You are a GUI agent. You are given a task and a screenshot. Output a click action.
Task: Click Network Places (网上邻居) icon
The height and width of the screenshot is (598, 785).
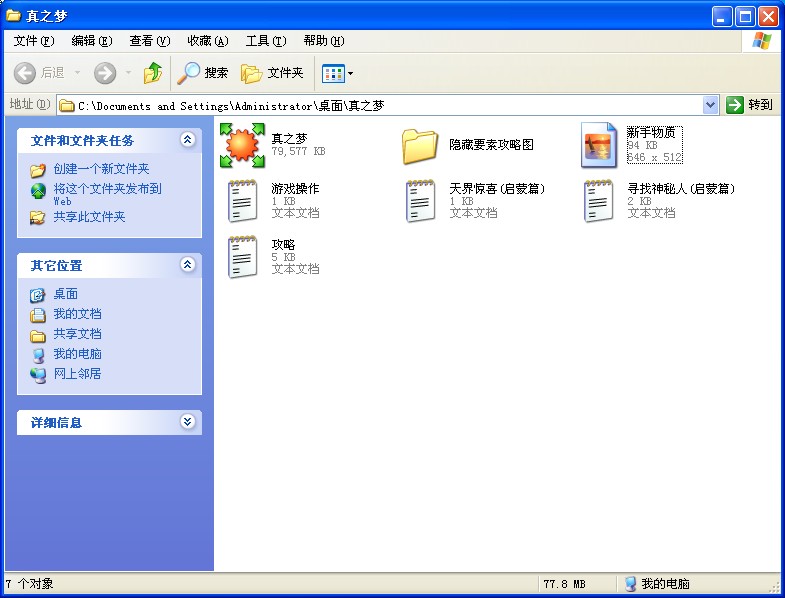point(38,375)
